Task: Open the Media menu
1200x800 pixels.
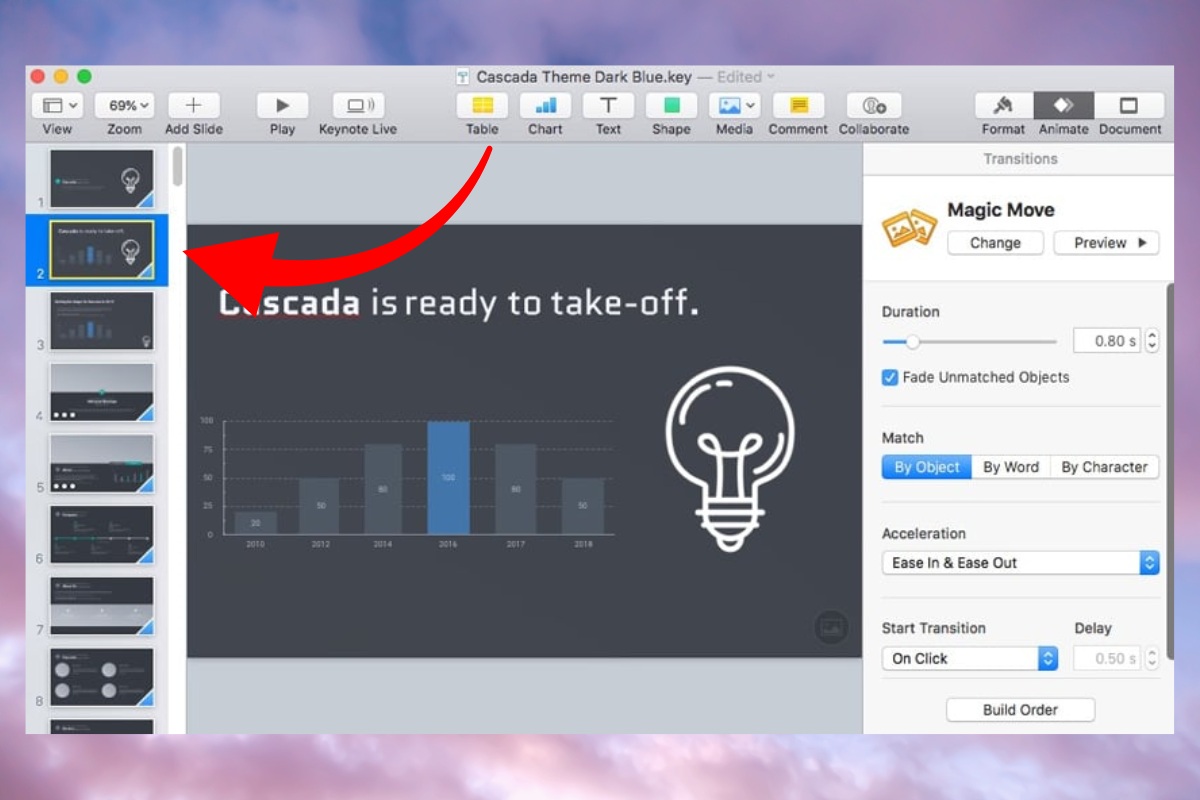Action: pos(733,107)
